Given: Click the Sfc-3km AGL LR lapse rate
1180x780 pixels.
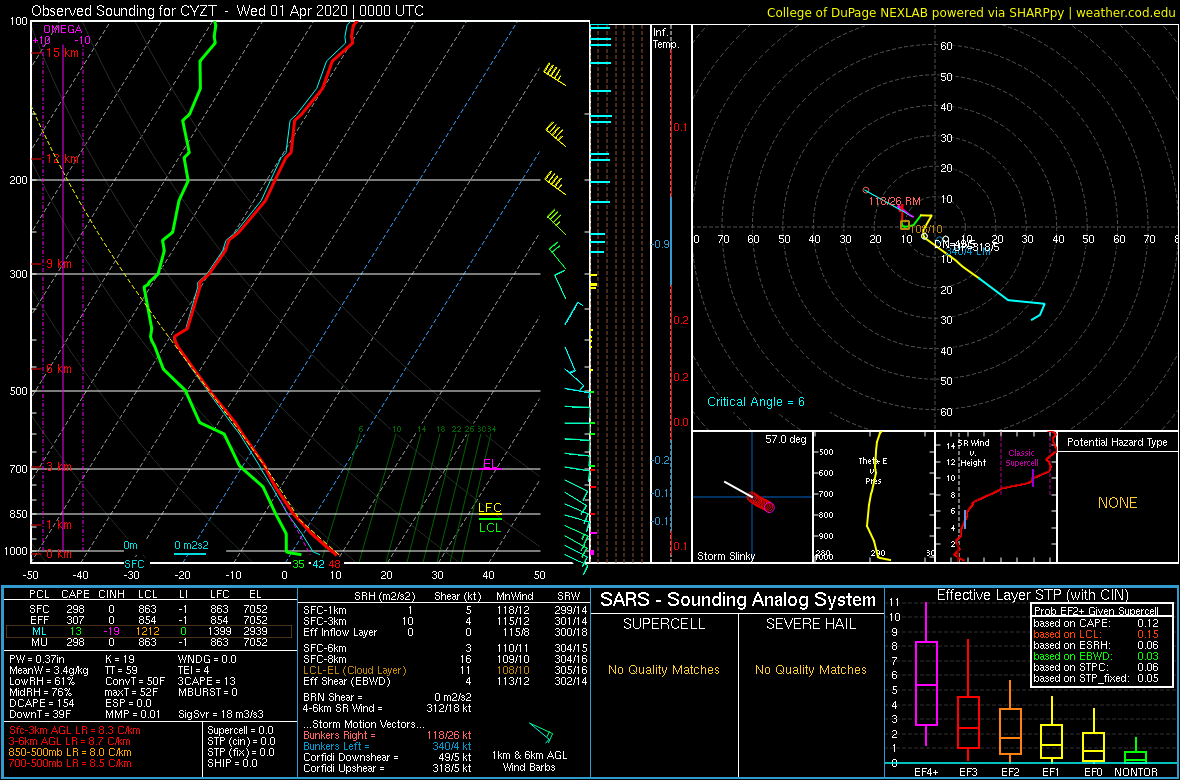Looking at the screenshot, I should [75, 731].
